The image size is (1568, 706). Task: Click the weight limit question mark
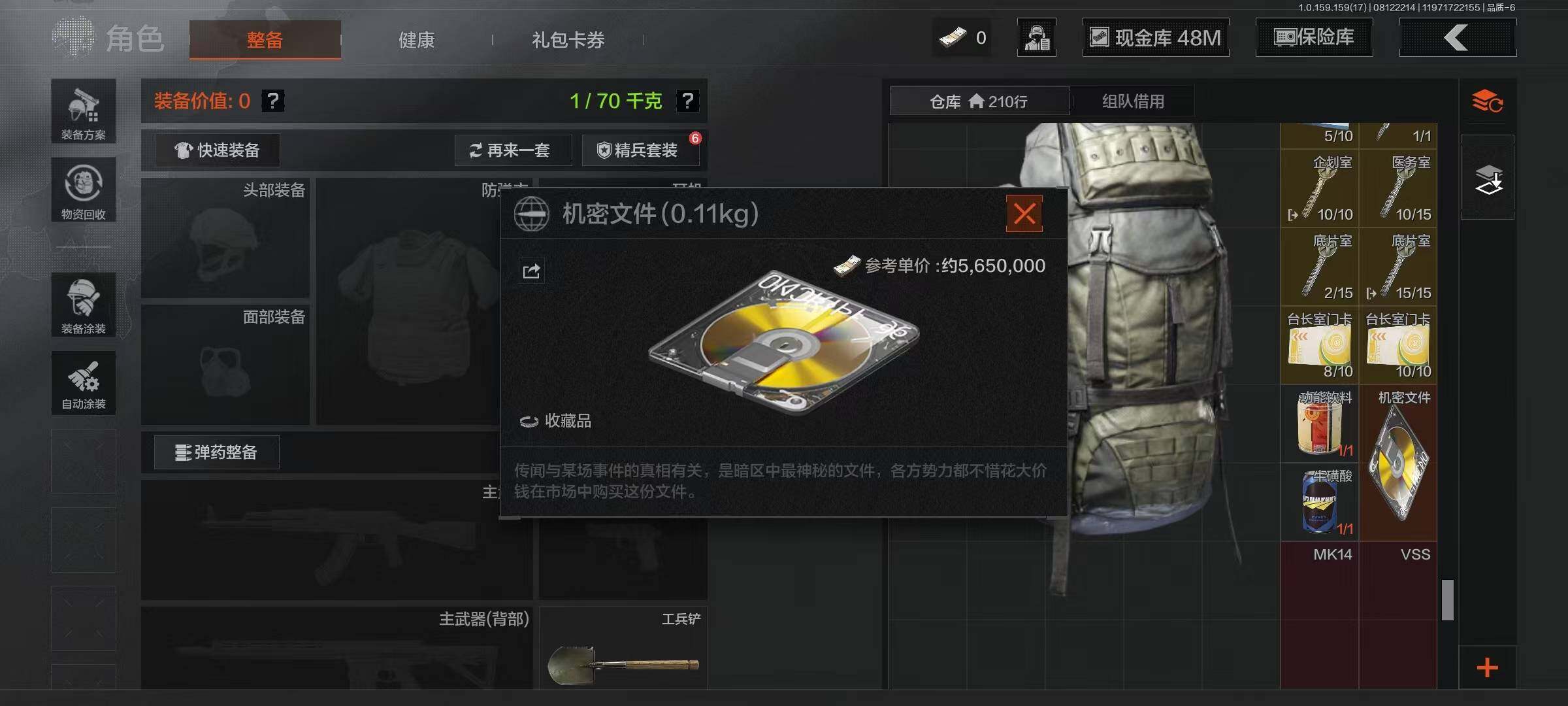(687, 101)
